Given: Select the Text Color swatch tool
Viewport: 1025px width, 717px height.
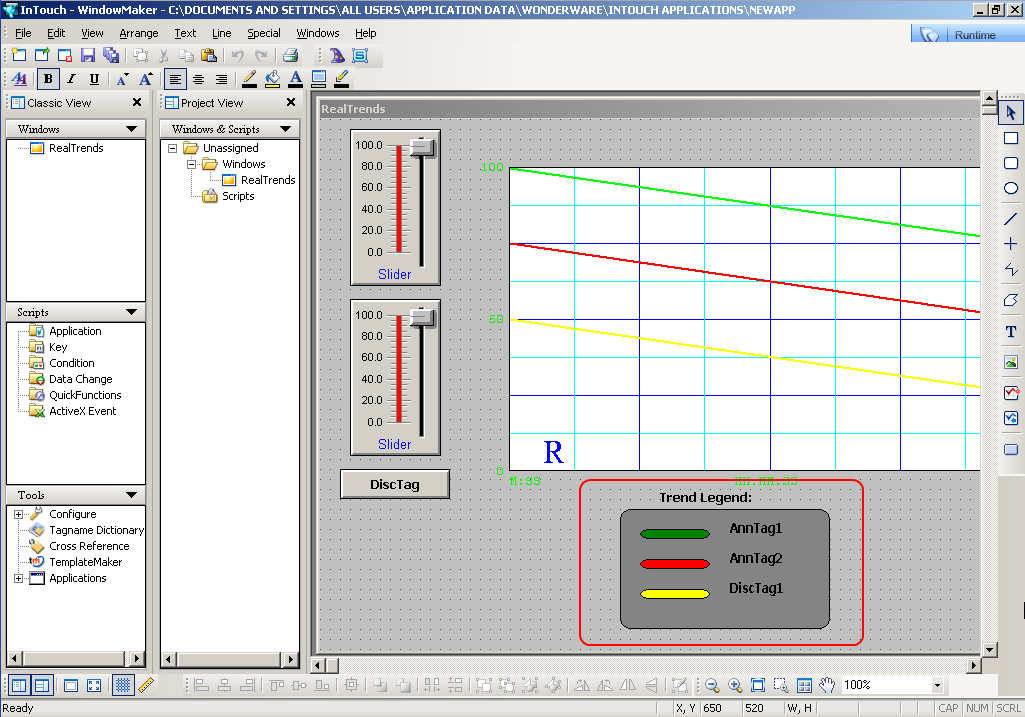Looking at the screenshot, I should [x=295, y=79].
